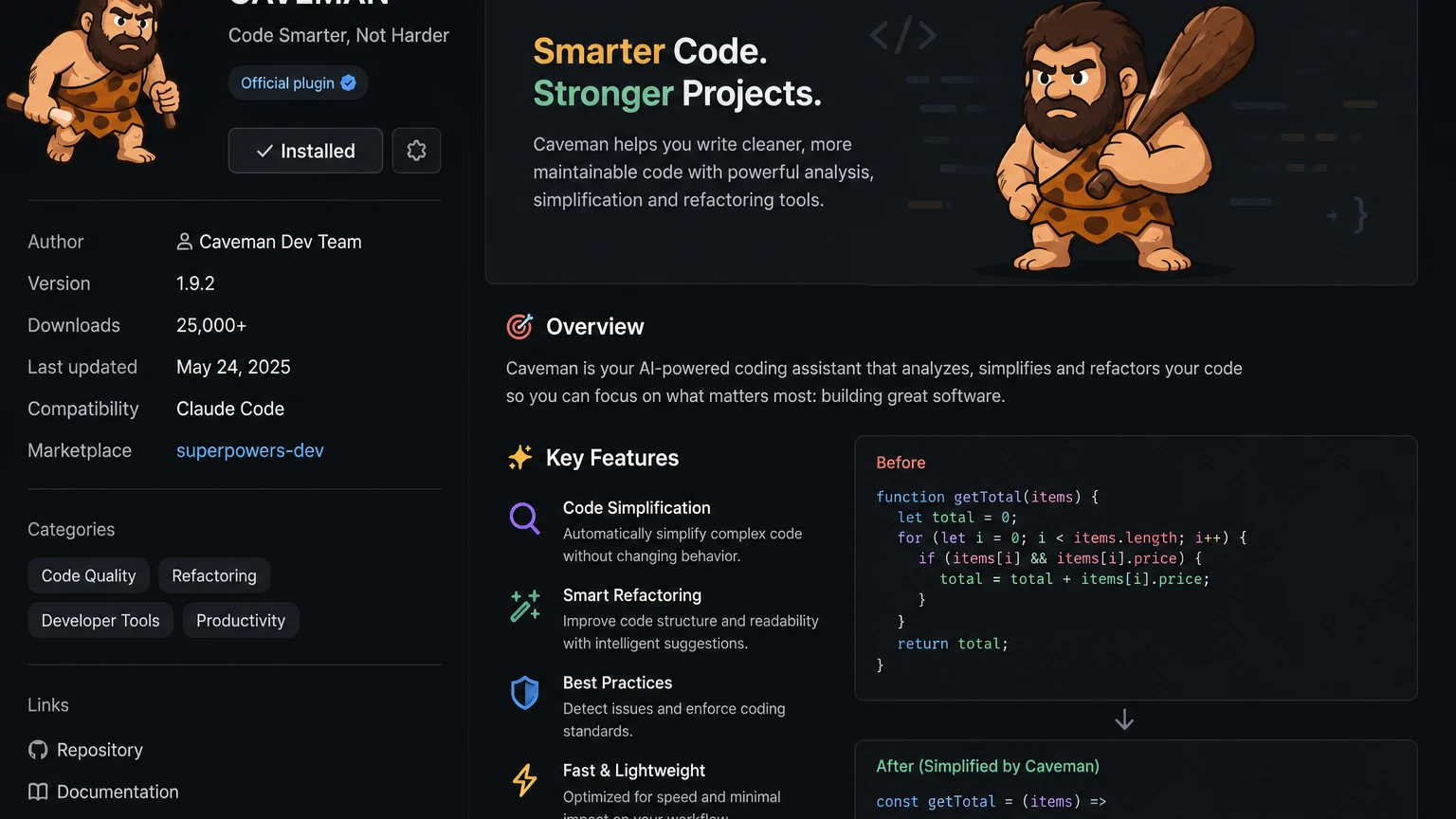Open the Documentation link
Screen dimensions: 1456x819
click(x=118, y=792)
